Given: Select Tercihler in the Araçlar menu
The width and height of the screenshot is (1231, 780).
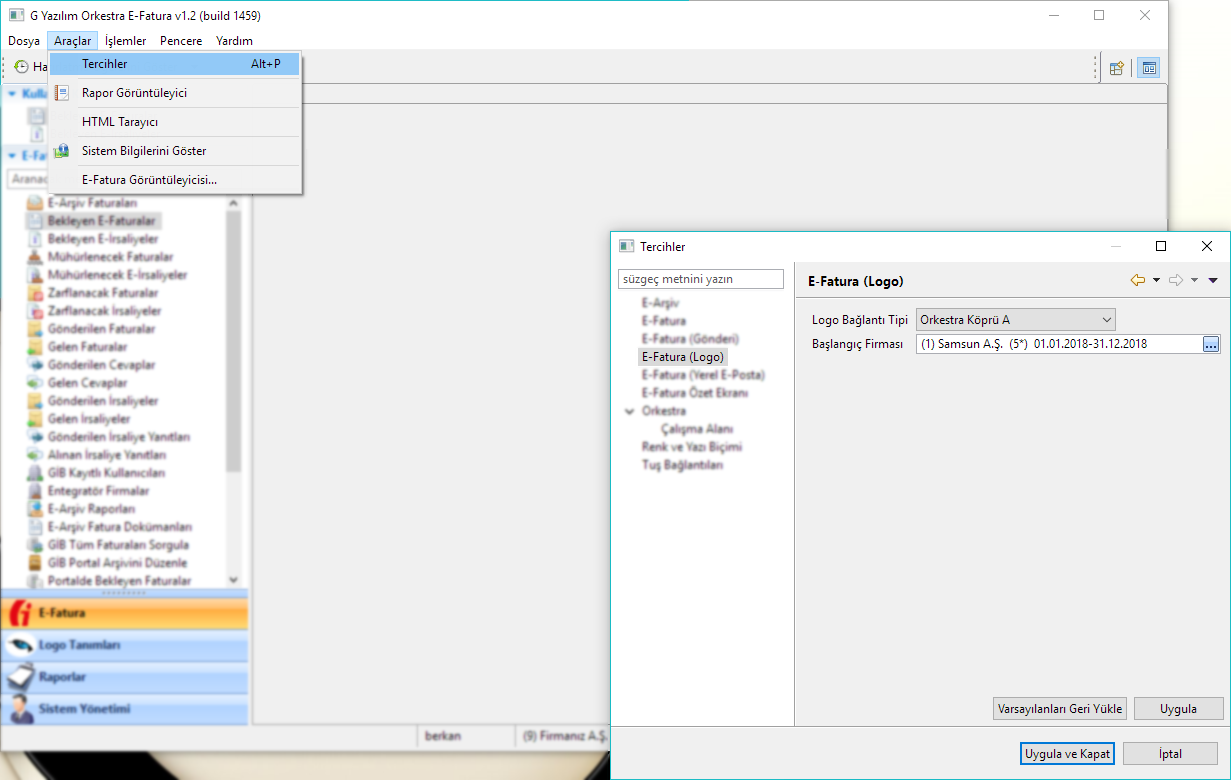Looking at the screenshot, I should click(x=105, y=64).
